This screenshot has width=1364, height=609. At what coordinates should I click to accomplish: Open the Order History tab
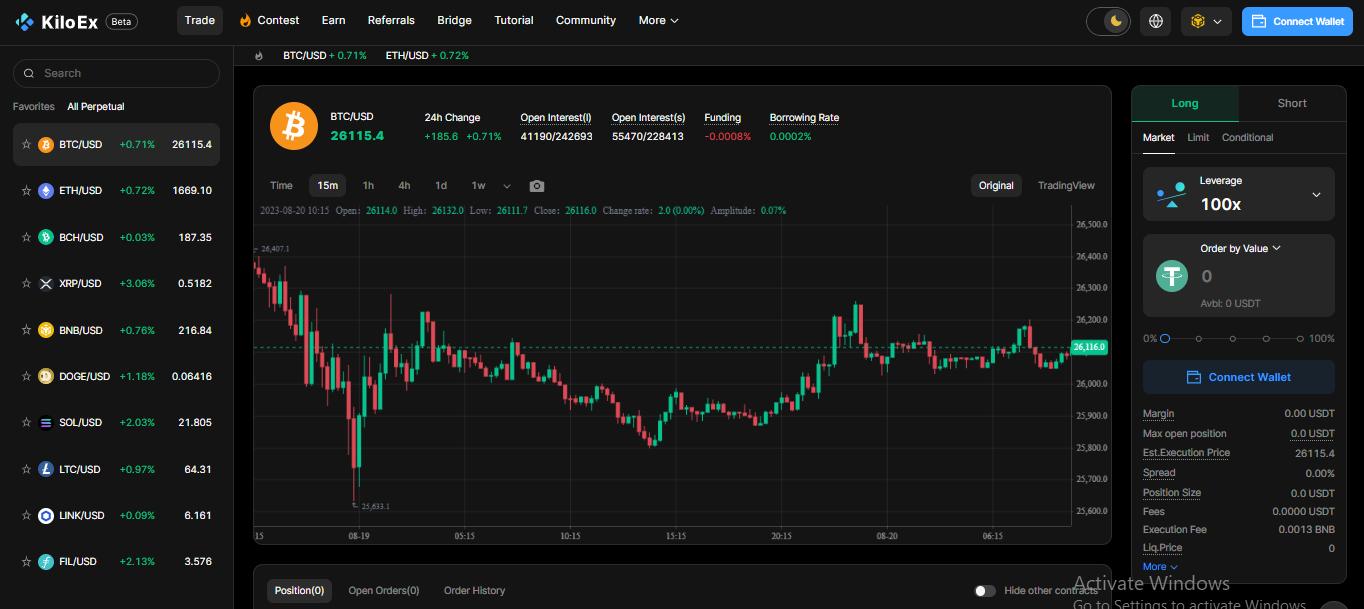474,591
